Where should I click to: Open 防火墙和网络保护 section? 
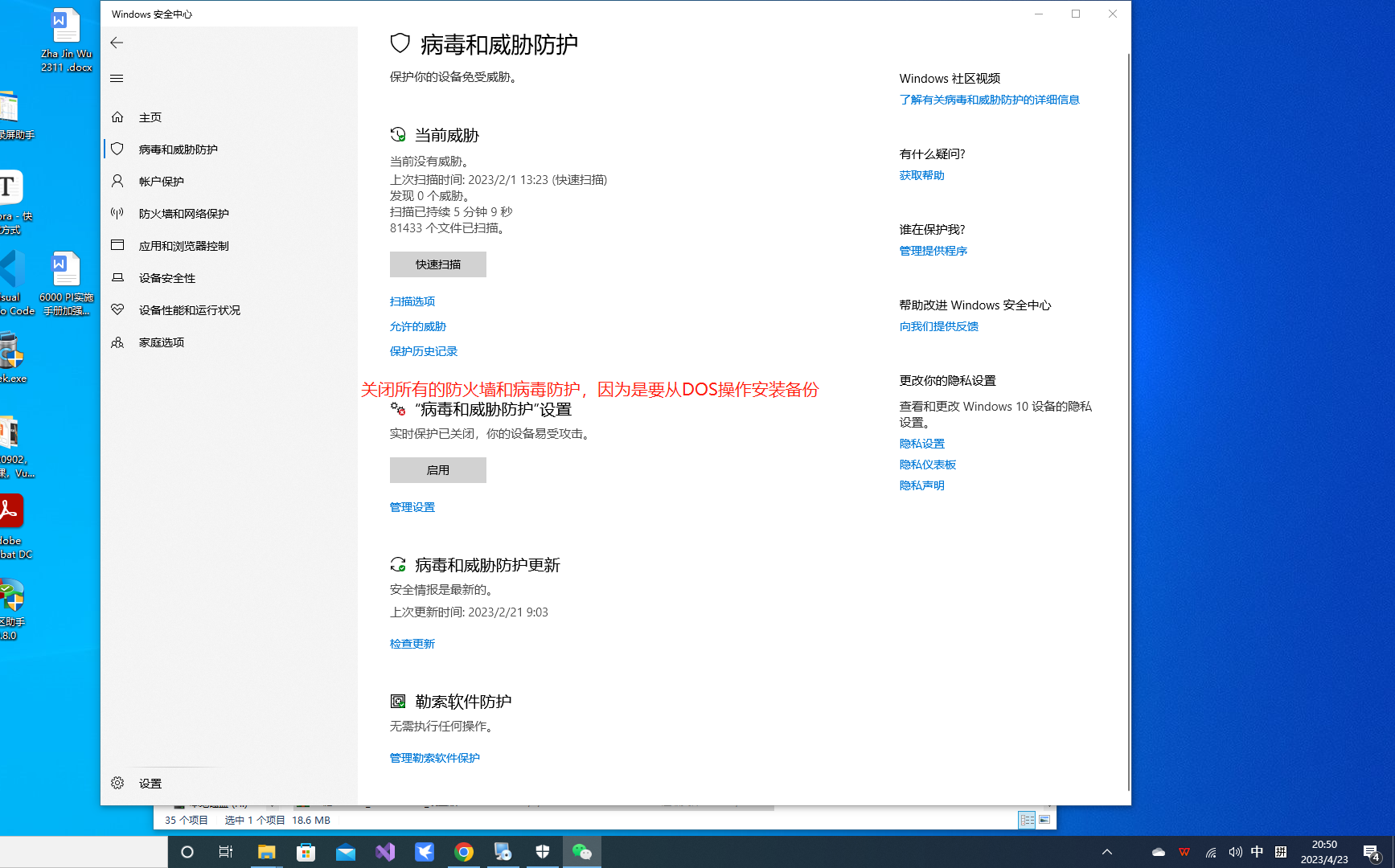(183, 214)
